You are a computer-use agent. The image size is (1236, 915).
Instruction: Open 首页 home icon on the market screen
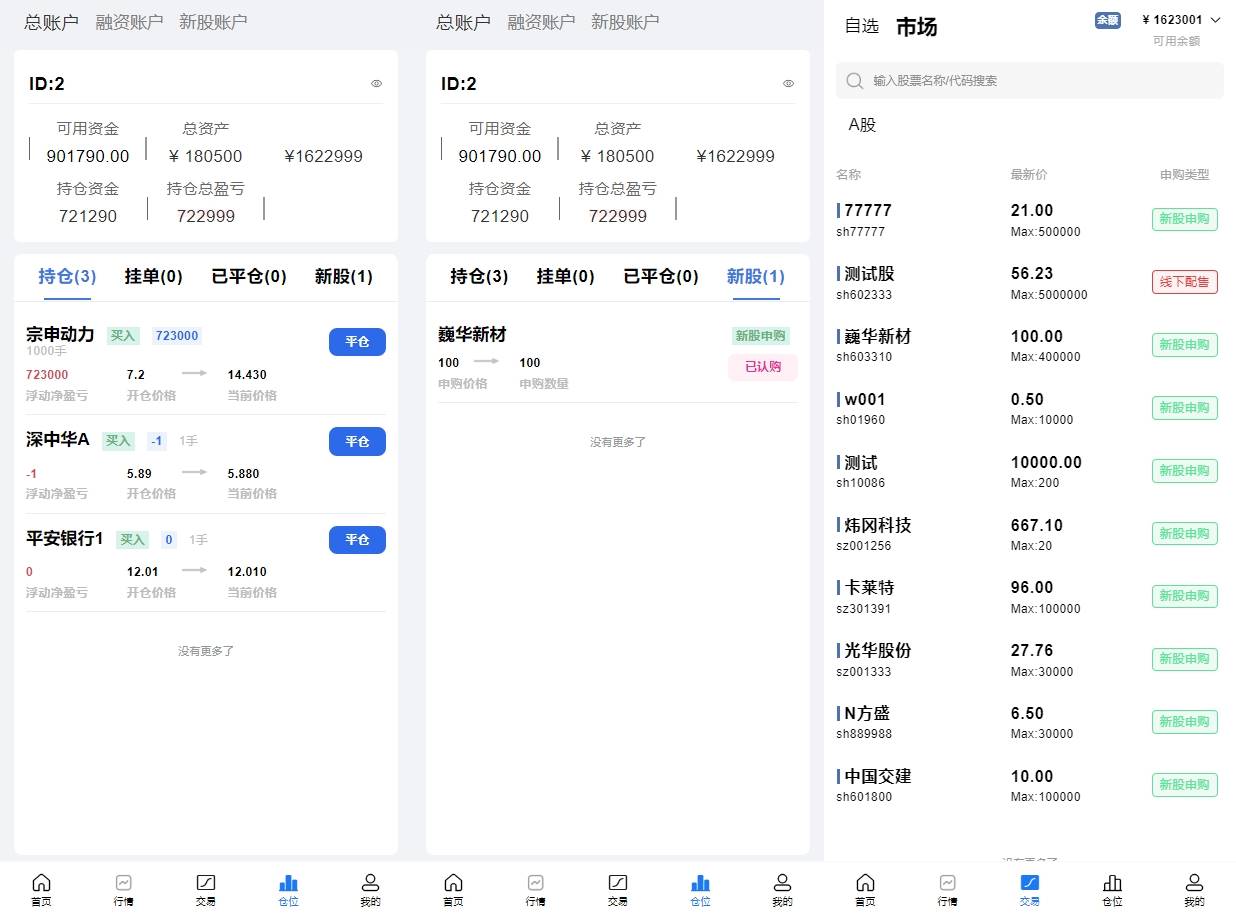(865, 883)
